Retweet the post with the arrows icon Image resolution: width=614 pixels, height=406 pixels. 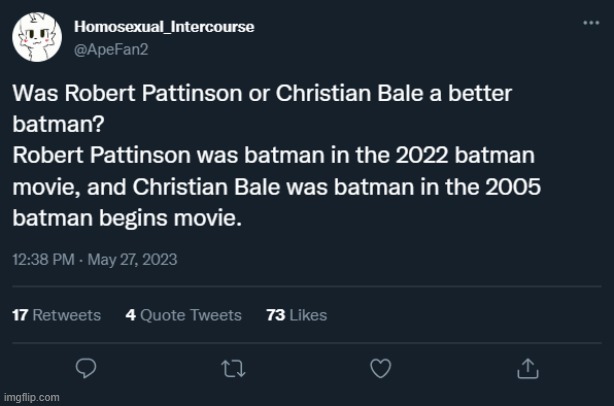[x=233, y=369]
